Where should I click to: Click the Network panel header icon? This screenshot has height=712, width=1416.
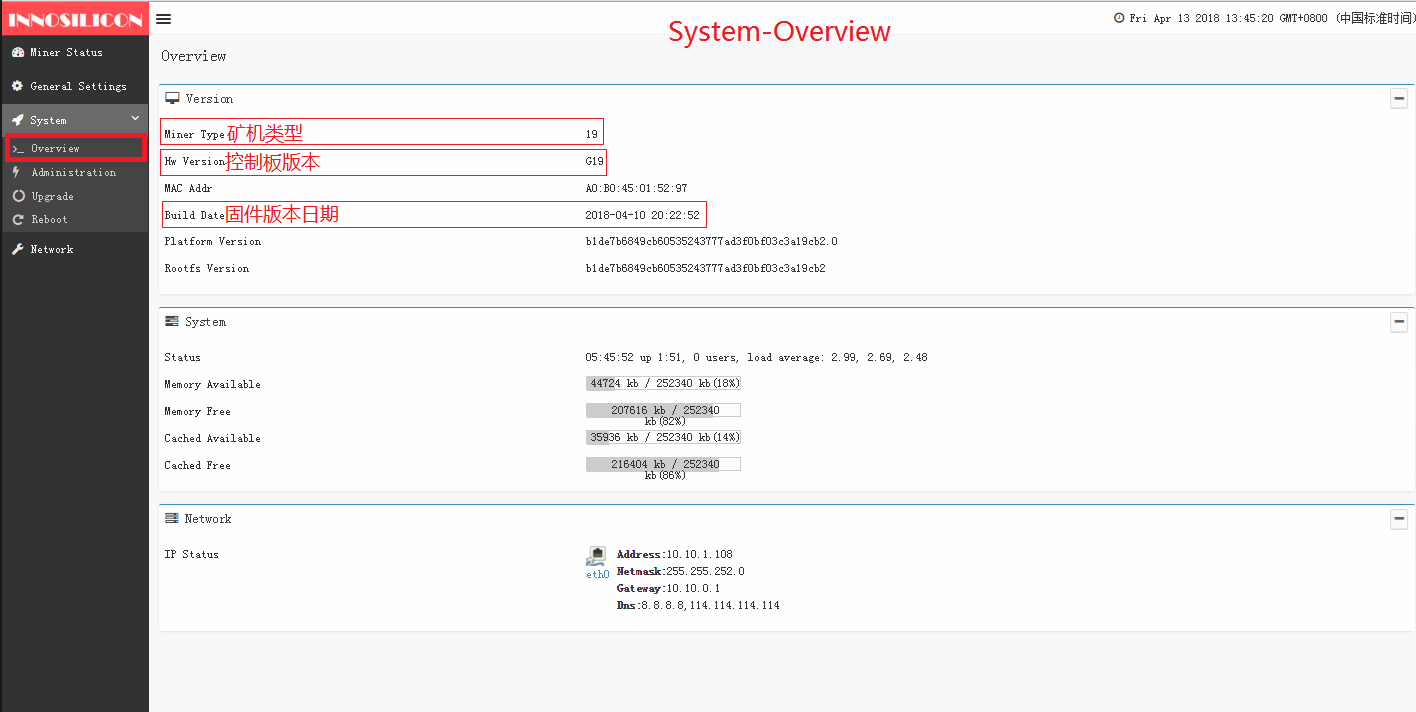point(172,519)
